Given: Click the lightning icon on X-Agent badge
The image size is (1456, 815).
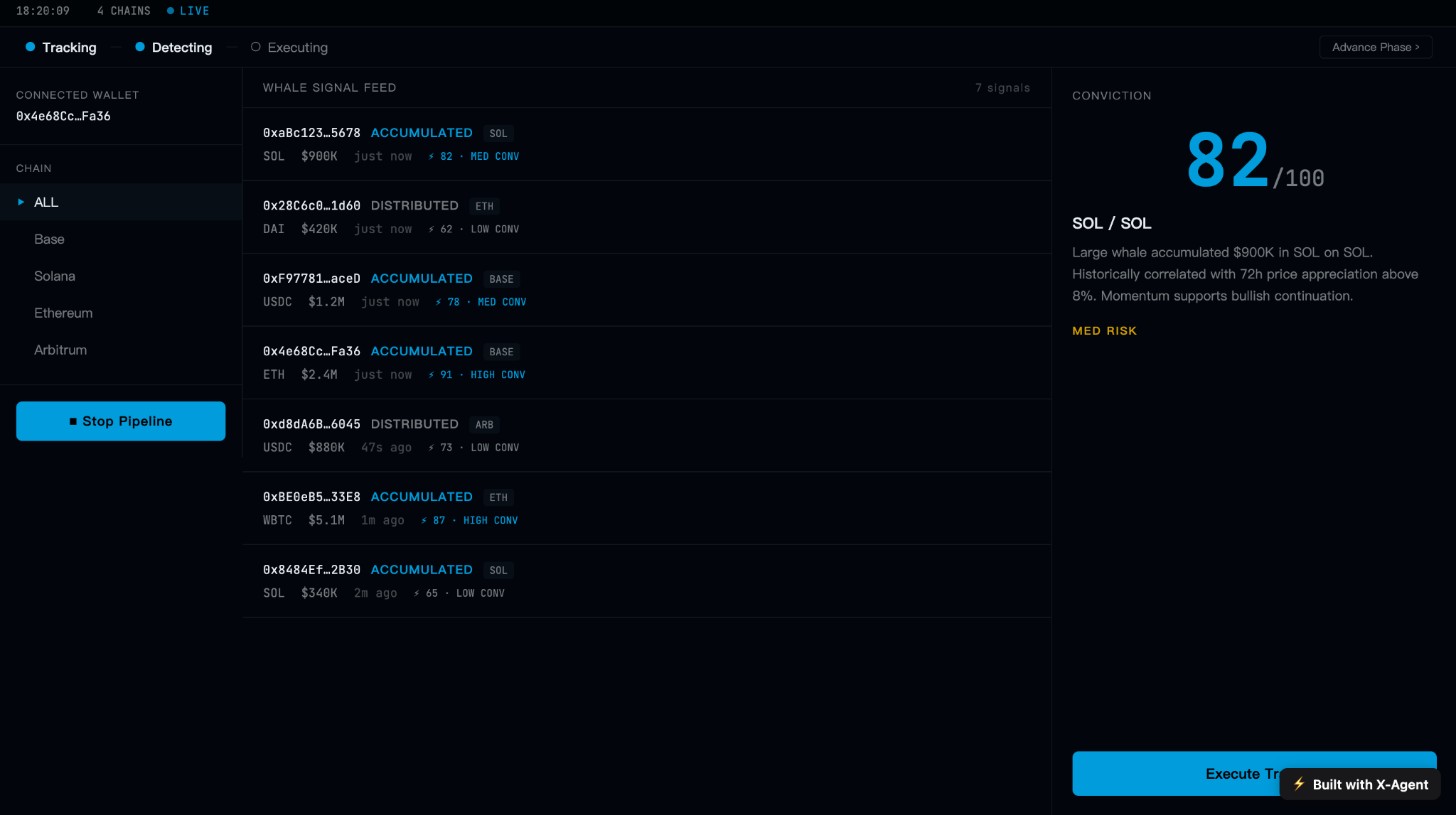Looking at the screenshot, I should (x=1299, y=784).
